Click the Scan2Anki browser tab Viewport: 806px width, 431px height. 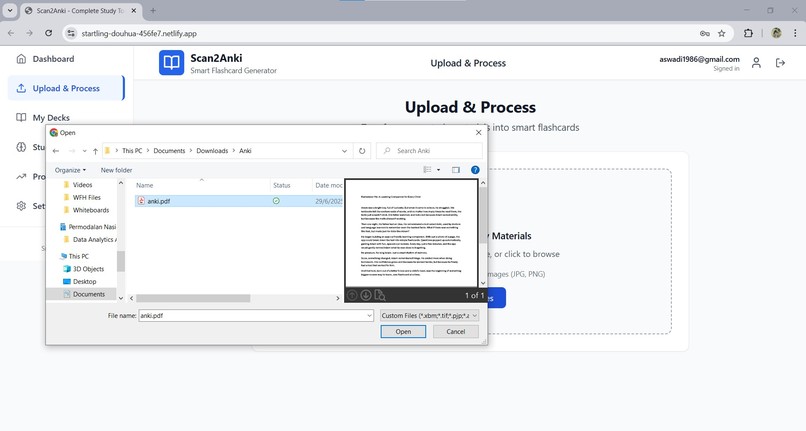click(x=82, y=10)
